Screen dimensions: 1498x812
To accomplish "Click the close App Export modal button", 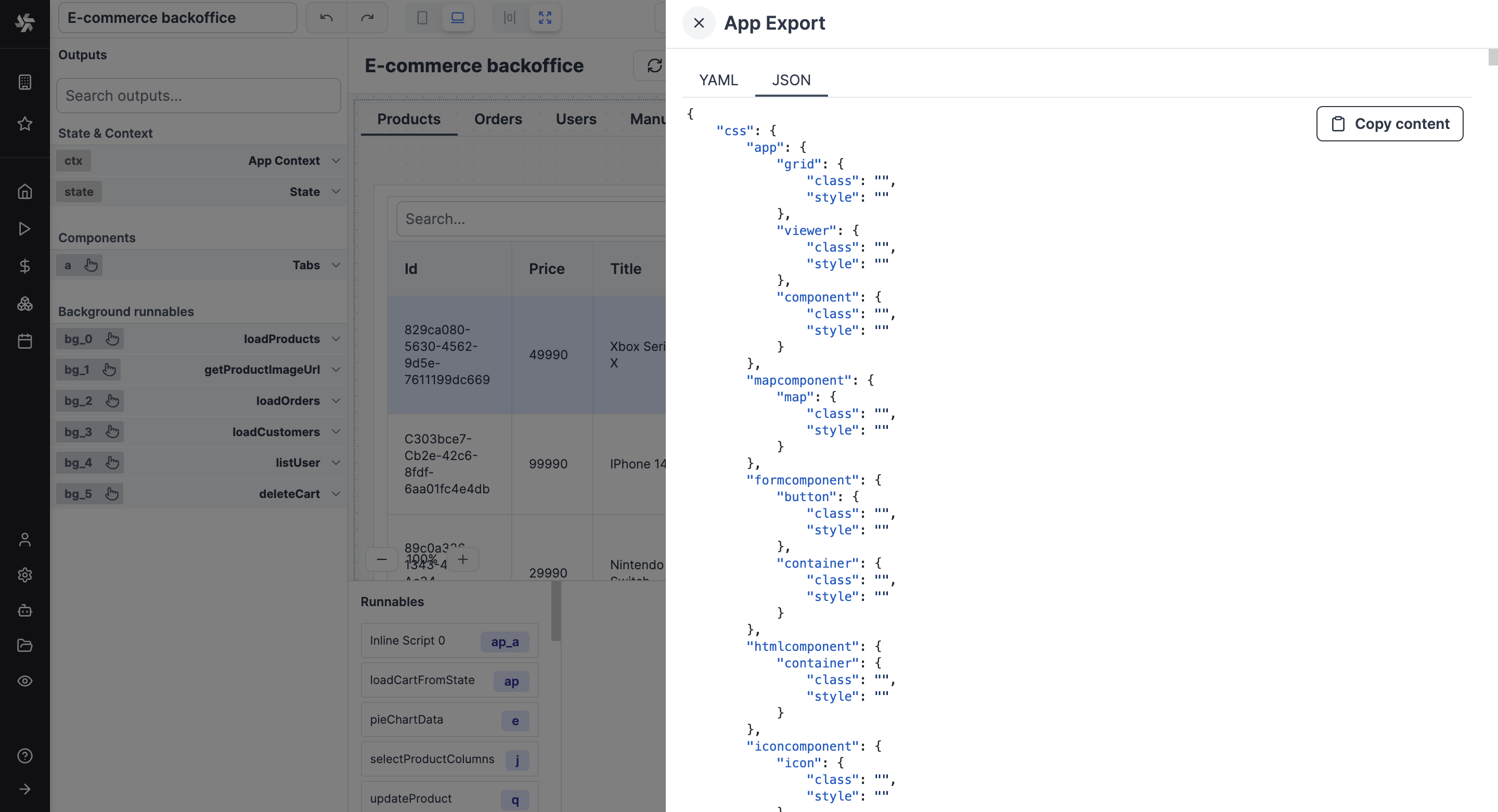I will coord(698,23).
